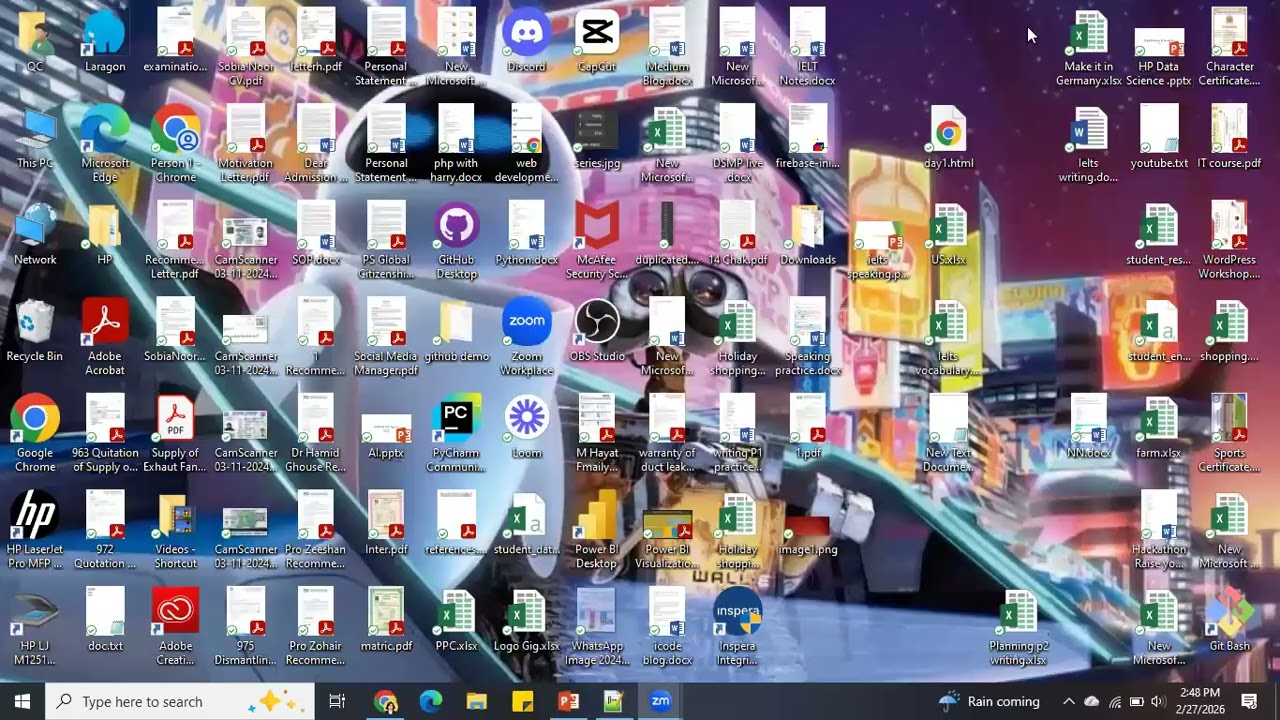This screenshot has height=720, width=1280.
Task: Open Sticky Notes from the taskbar
Action: click(522, 701)
